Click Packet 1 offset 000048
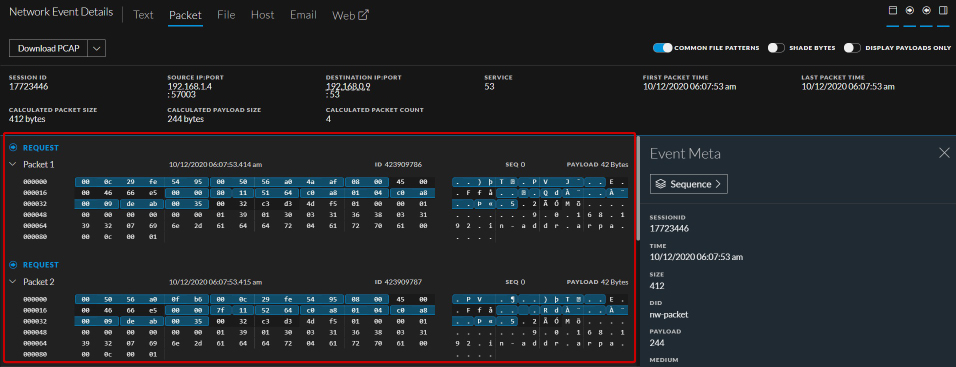This screenshot has width=956, height=367. (x=35, y=215)
